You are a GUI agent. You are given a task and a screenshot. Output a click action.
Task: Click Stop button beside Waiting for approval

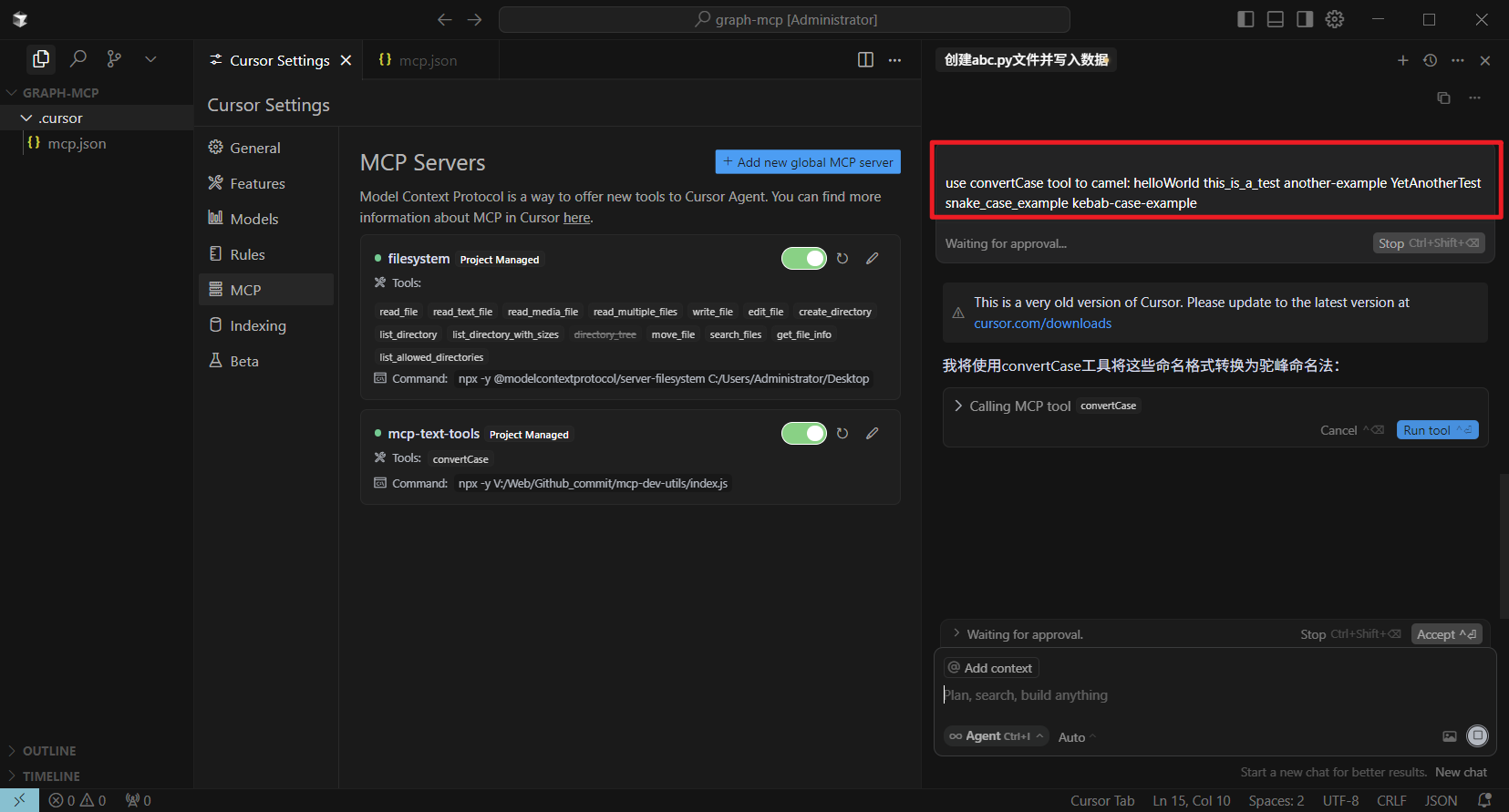[x=1429, y=243]
